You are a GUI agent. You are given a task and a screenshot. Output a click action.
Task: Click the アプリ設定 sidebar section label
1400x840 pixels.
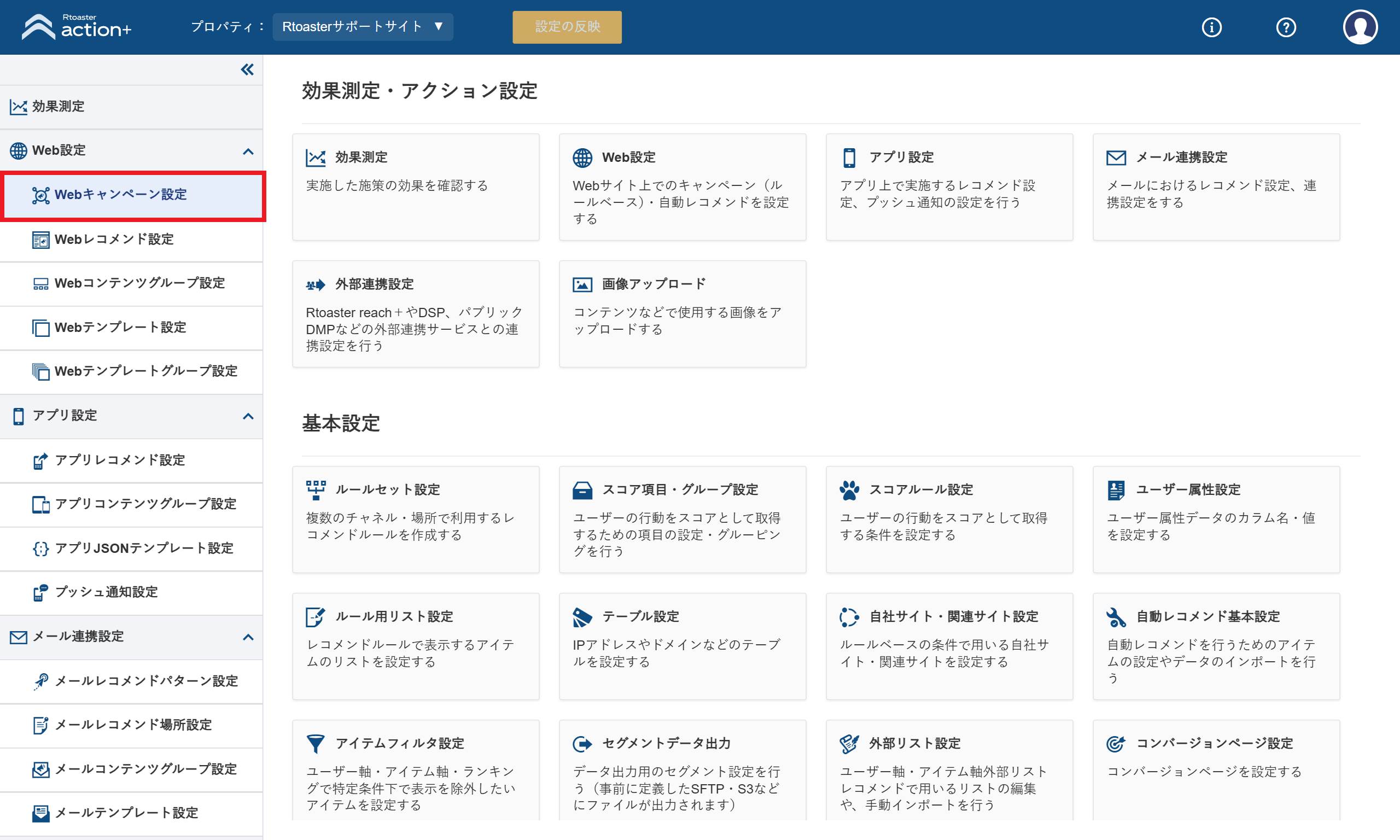[x=65, y=416]
